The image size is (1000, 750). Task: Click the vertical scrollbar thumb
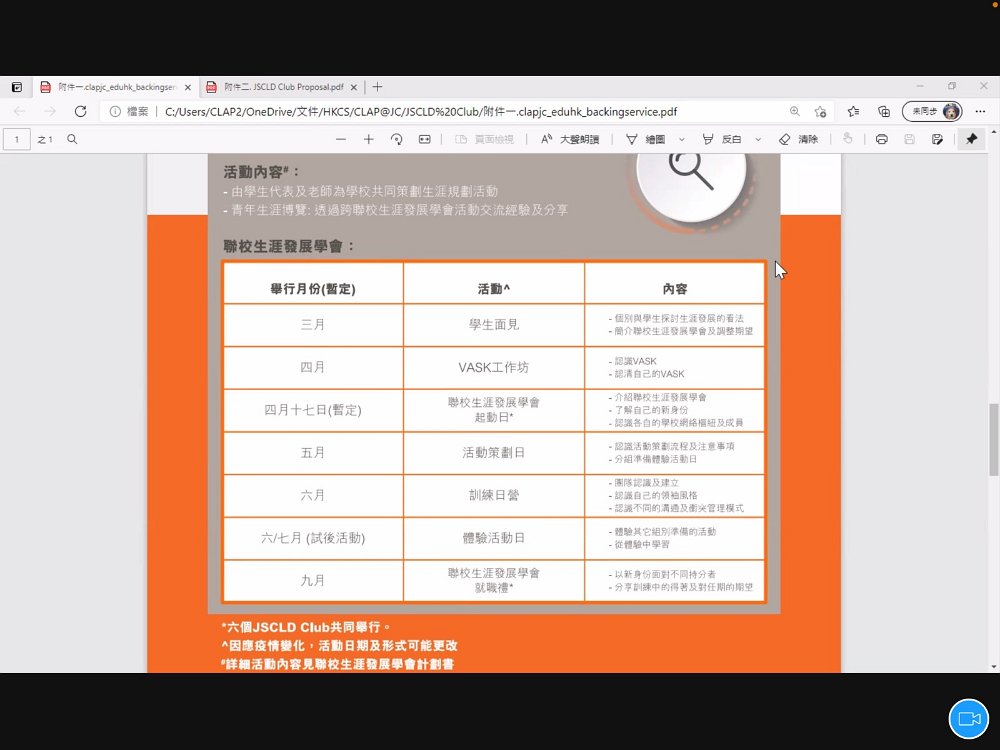coord(994,439)
